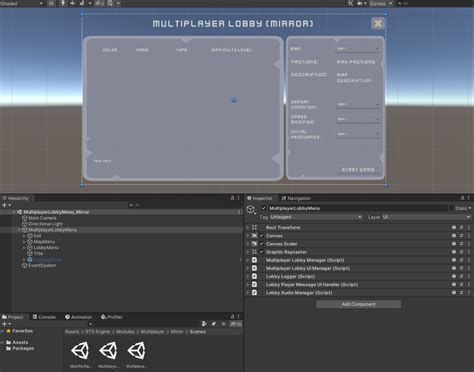The image size is (474, 372).
Task: Click the blue prefab icon in Hierarchy
Action: click(30, 259)
